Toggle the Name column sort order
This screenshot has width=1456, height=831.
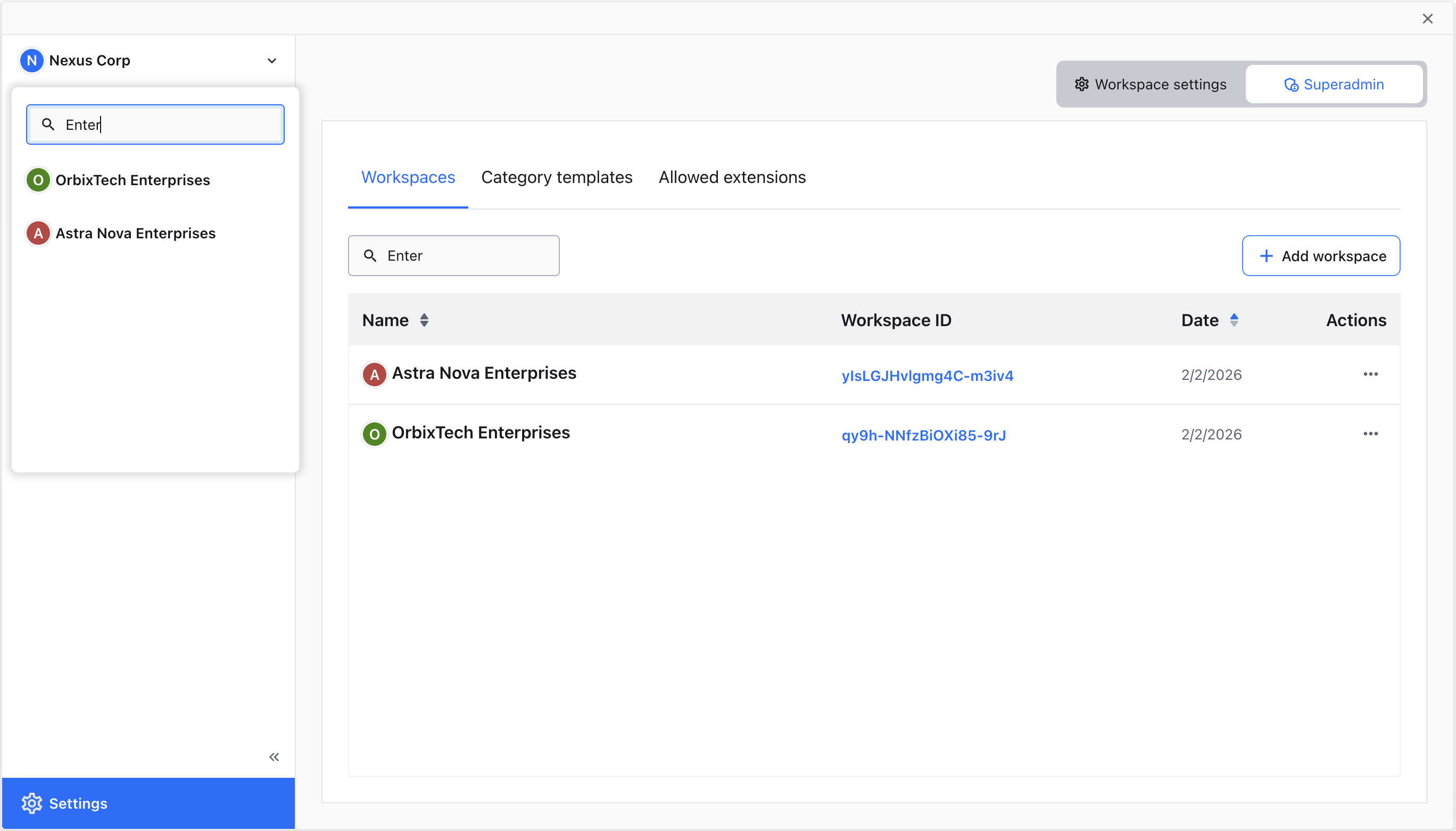click(x=424, y=320)
